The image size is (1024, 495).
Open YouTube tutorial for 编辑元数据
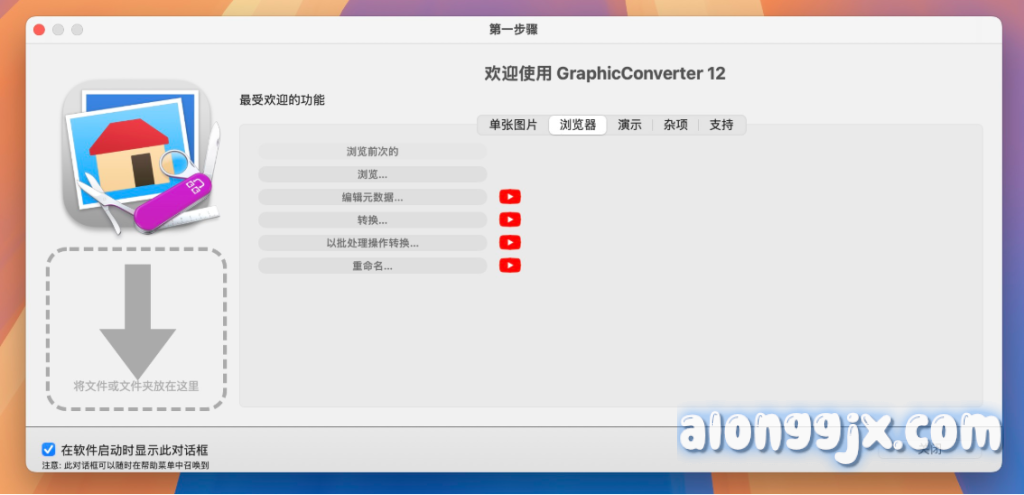click(x=510, y=197)
